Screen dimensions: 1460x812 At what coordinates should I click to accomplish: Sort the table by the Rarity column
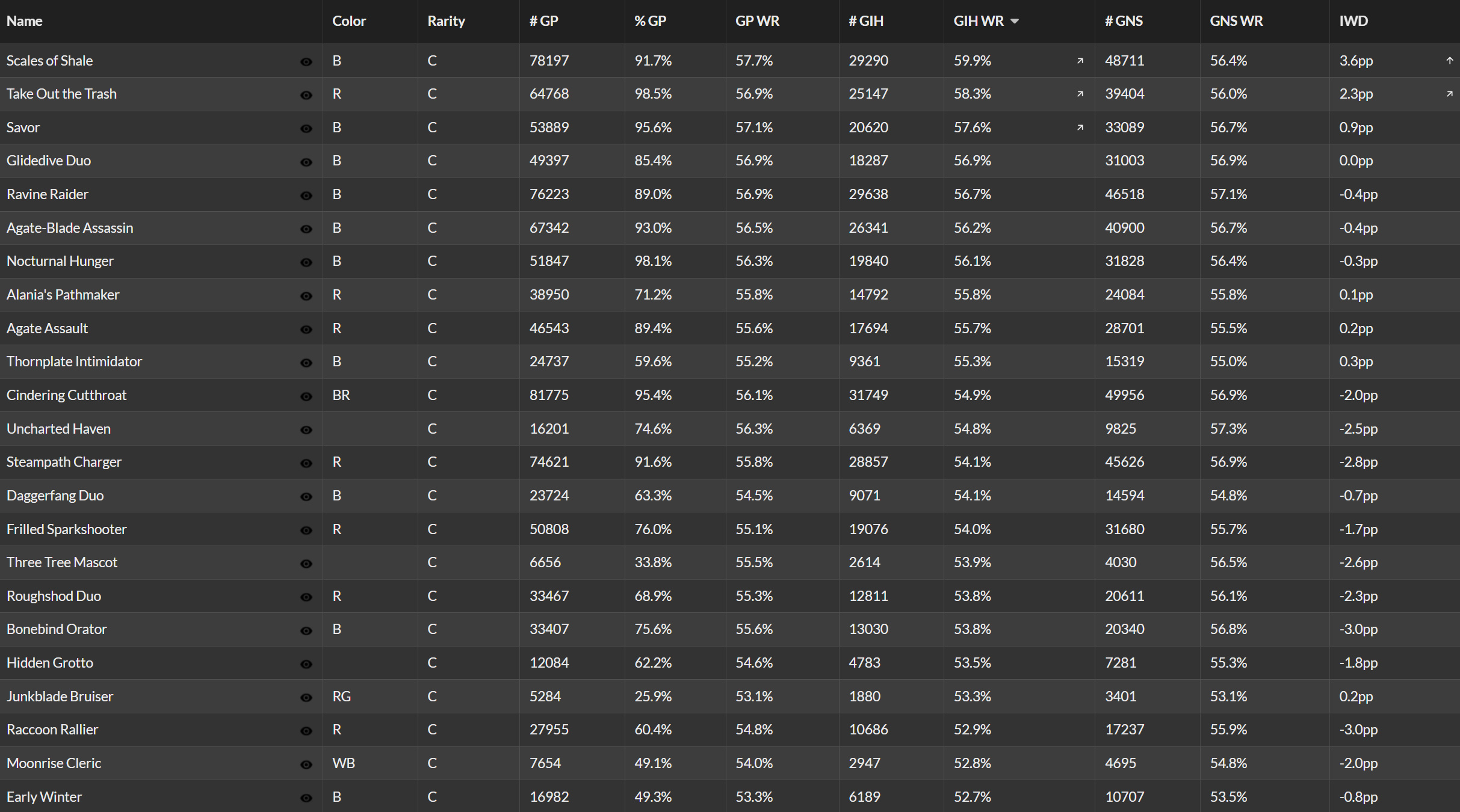[x=446, y=21]
